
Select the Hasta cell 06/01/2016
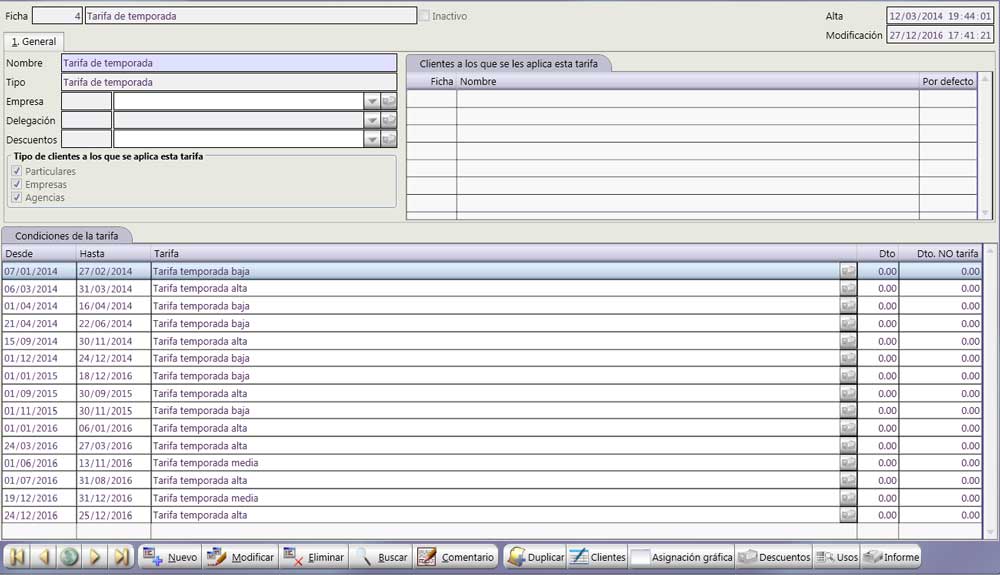tap(114, 428)
